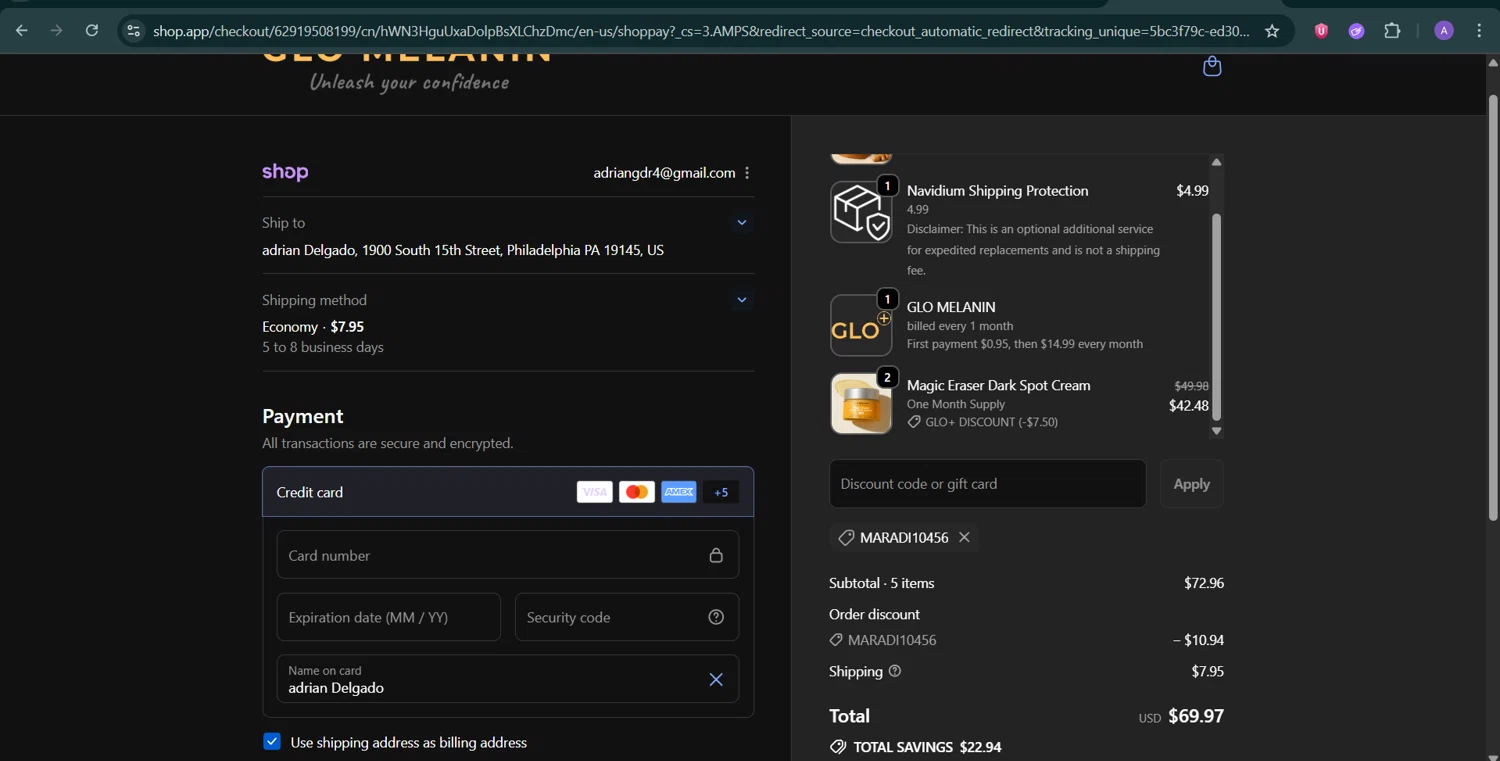The height and width of the screenshot is (761, 1500).
Task: Click the Amex card logo
Action: coord(679,492)
